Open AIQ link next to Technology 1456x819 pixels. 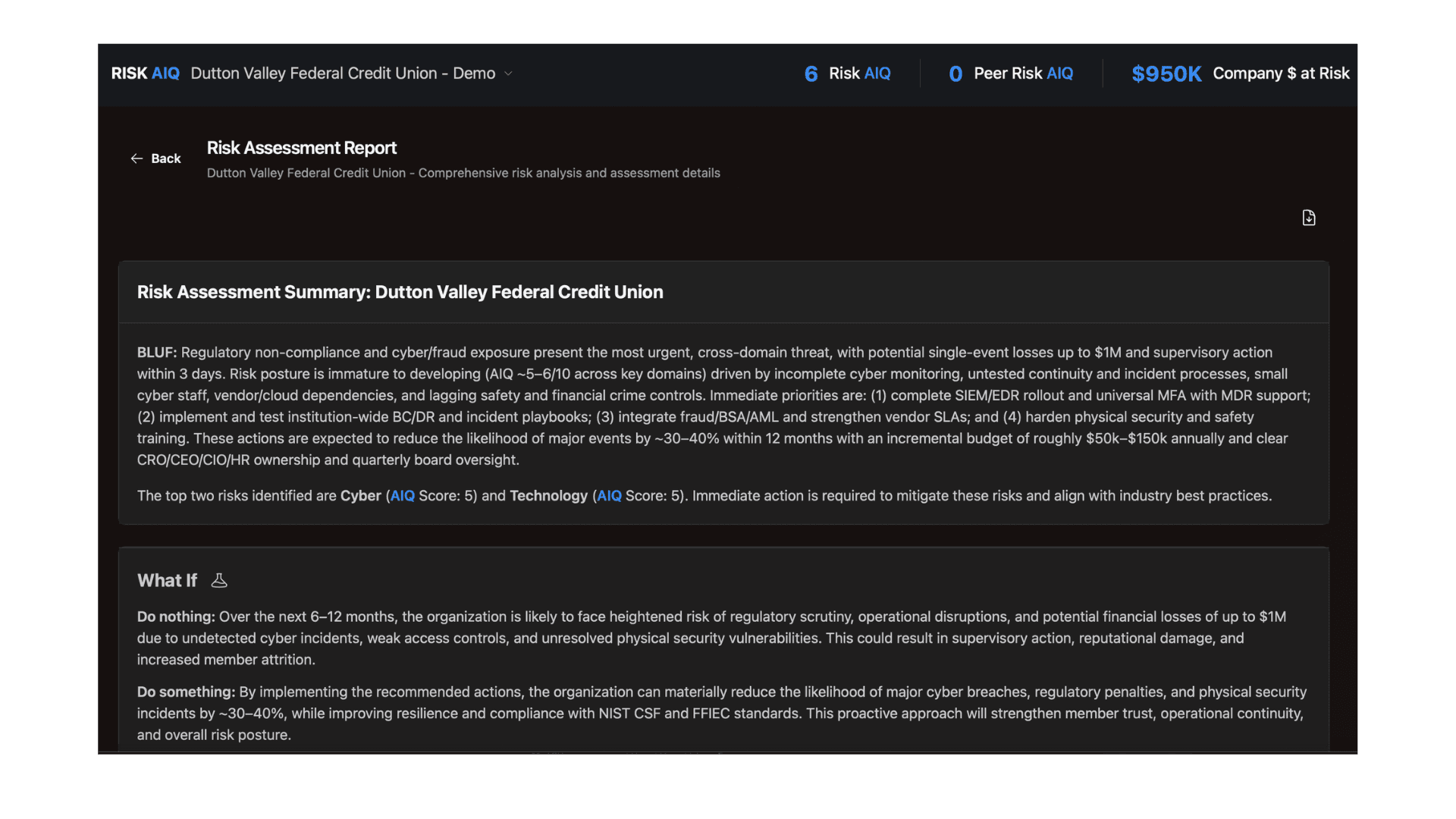pos(609,496)
